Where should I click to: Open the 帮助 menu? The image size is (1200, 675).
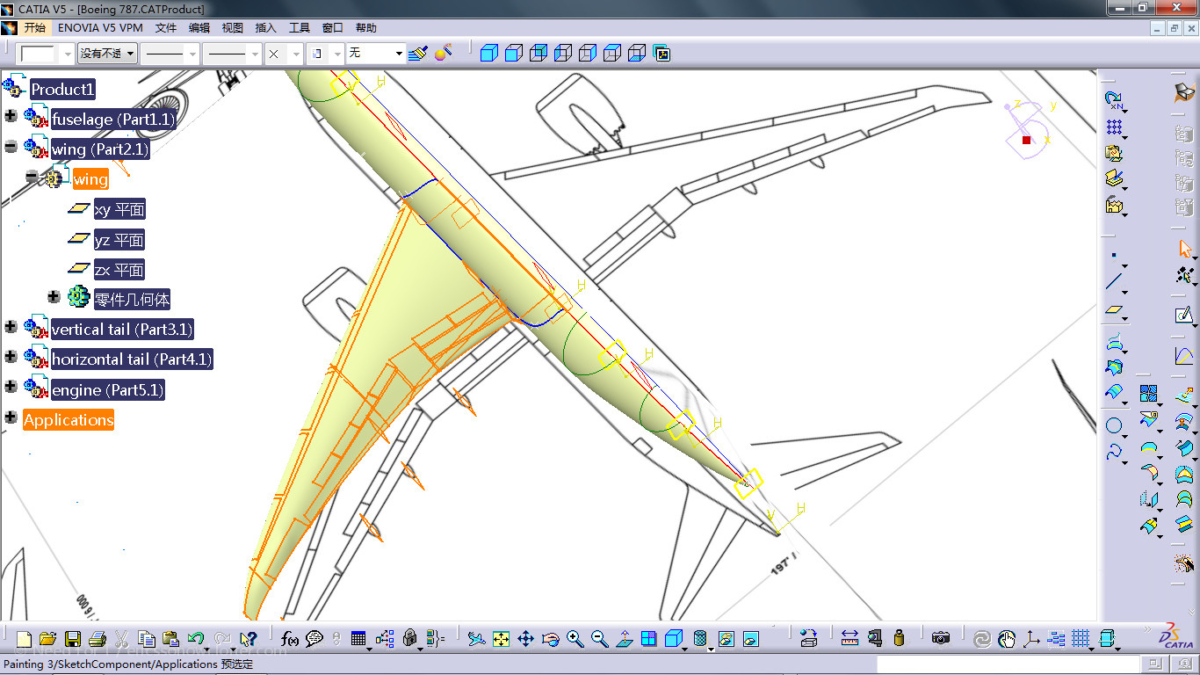(x=366, y=28)
